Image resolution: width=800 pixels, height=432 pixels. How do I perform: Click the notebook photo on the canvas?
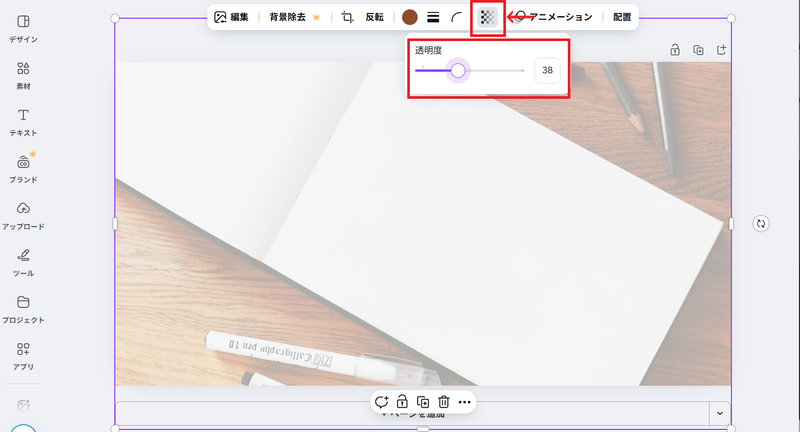click(423, 223)
